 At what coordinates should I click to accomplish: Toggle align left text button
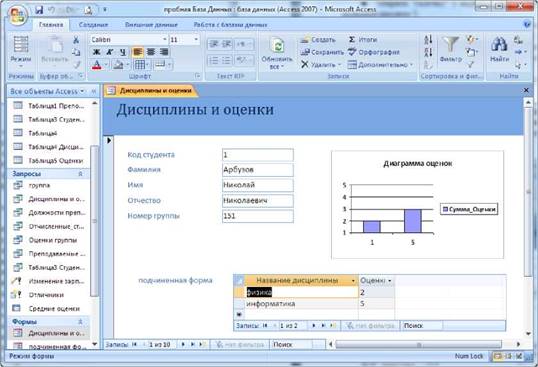[138, 52]
